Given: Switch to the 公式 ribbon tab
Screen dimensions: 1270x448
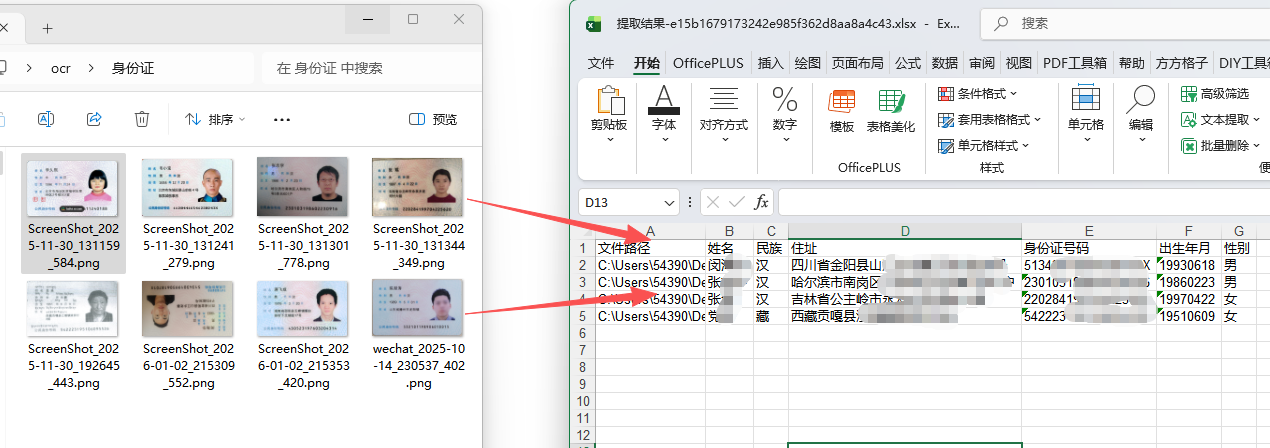Looking at the screenshot, I should [x=908, y=63].
